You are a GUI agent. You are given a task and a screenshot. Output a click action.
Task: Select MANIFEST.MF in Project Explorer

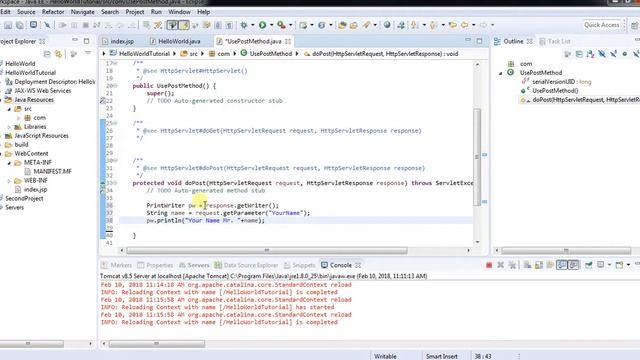(x=52, y=171)
